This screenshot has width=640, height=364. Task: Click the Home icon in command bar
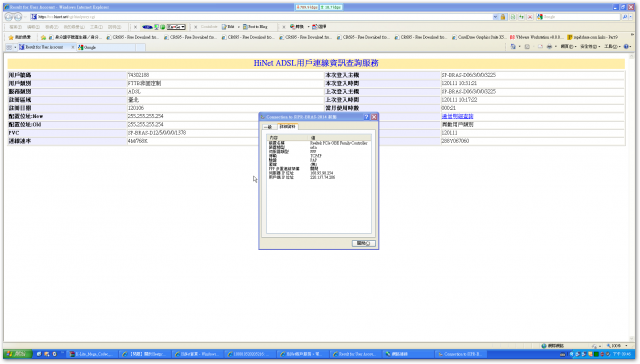pyautogui.click(x=513, y=47)
